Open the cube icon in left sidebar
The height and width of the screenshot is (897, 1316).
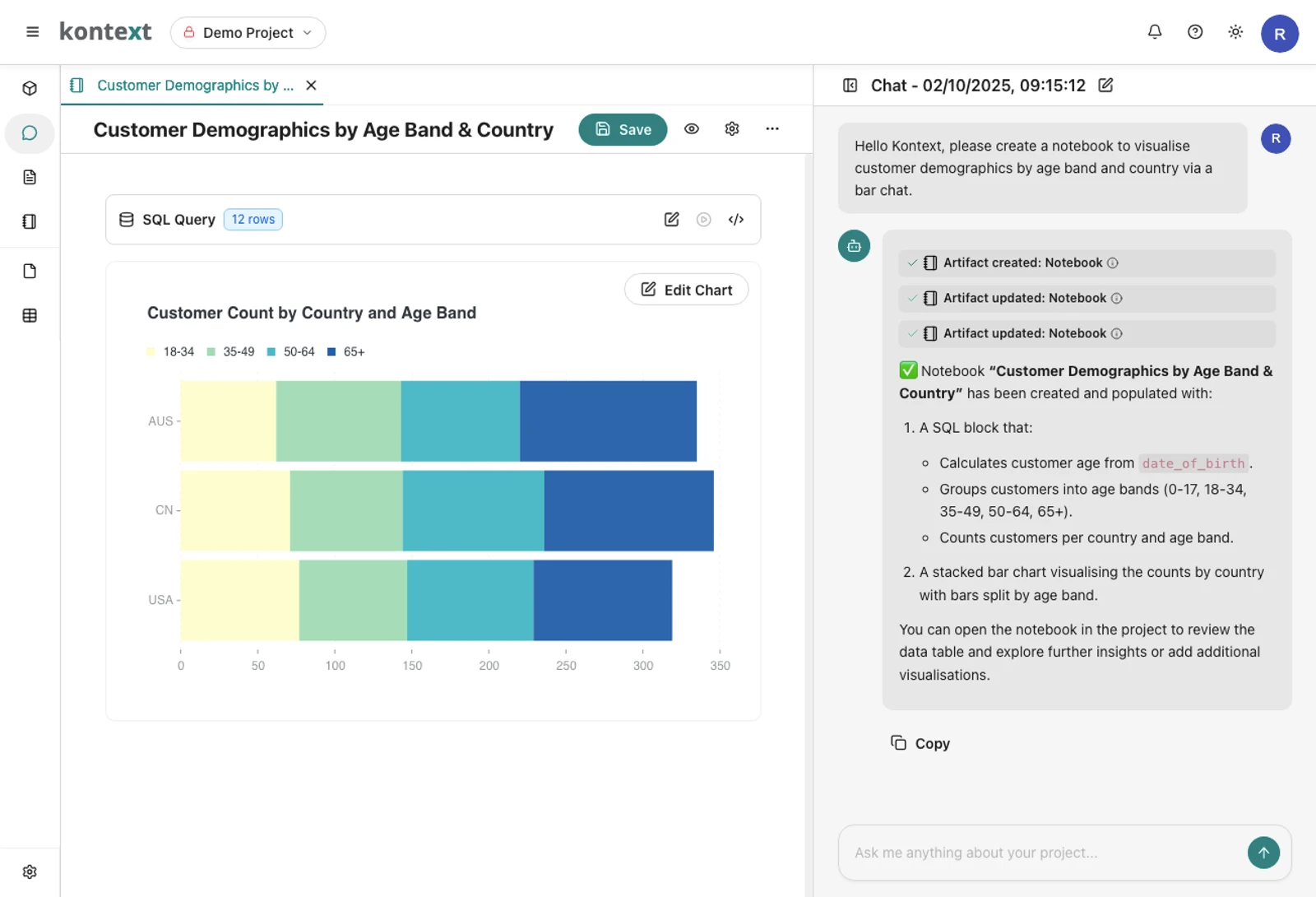pos(30,88)
